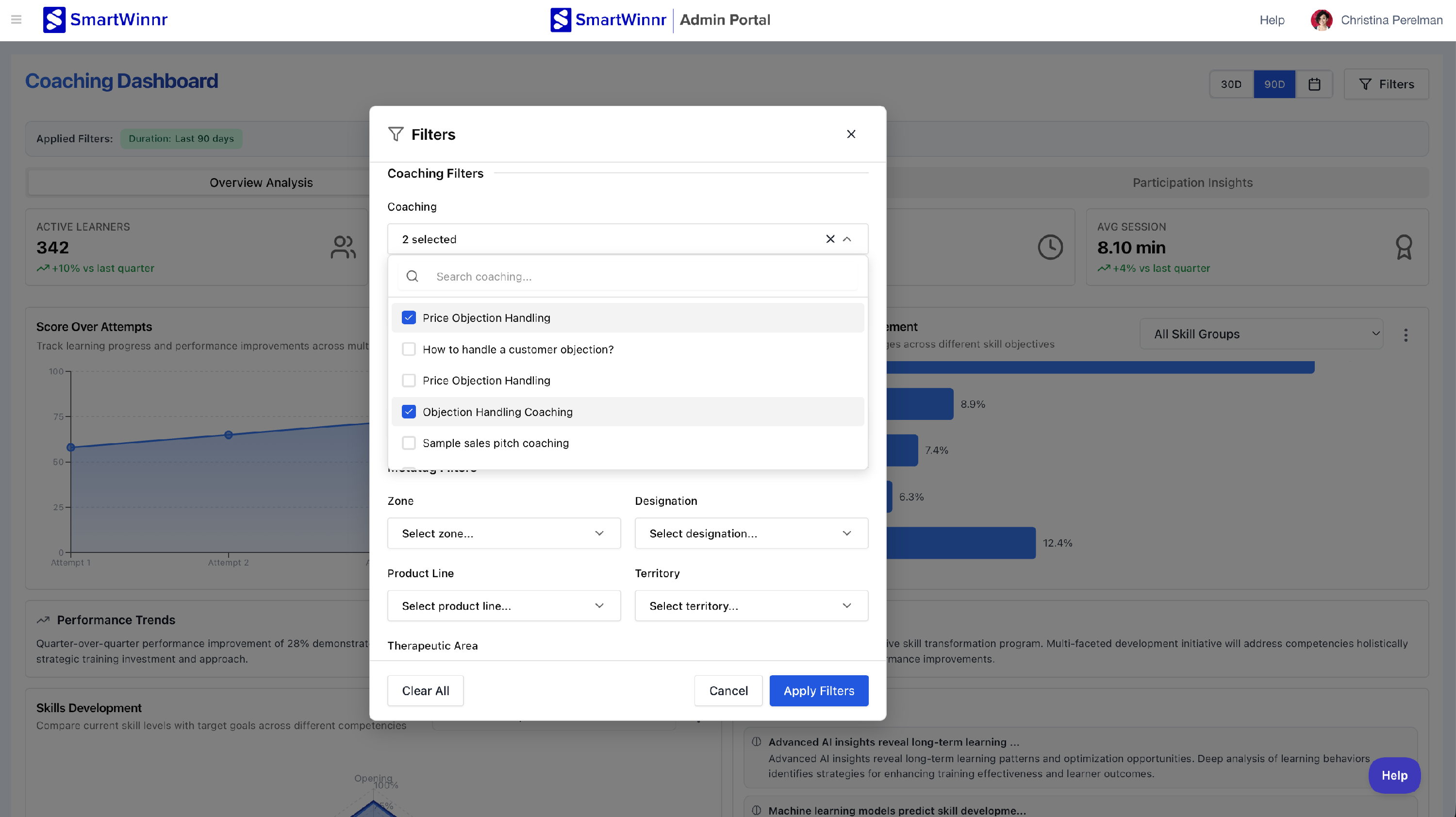Click the search magnifier icon
The height and width of the screenshot is (817, 1456).
[x=413, y=277]
